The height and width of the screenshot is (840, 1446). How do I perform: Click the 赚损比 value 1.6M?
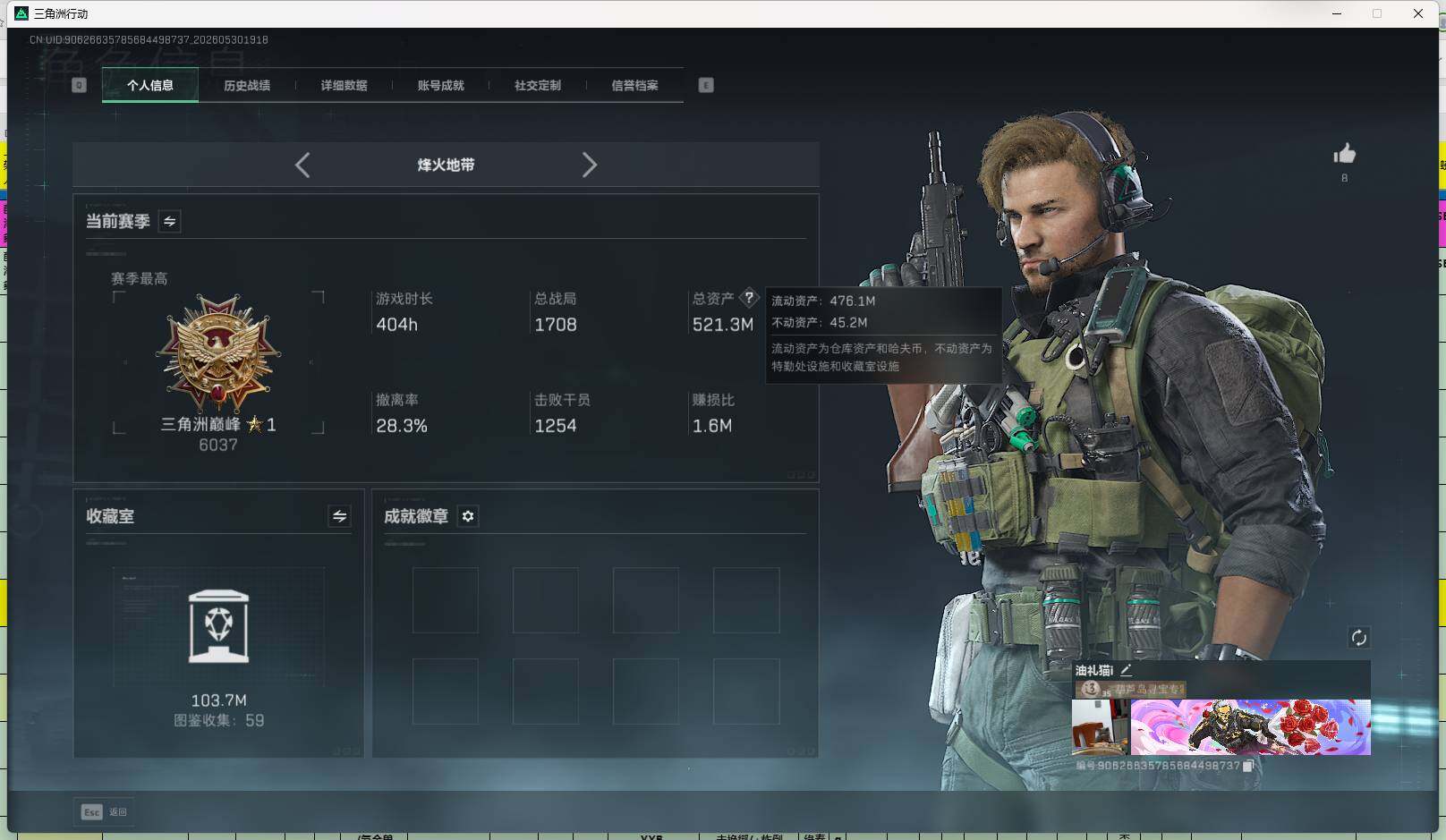point(712,426)
